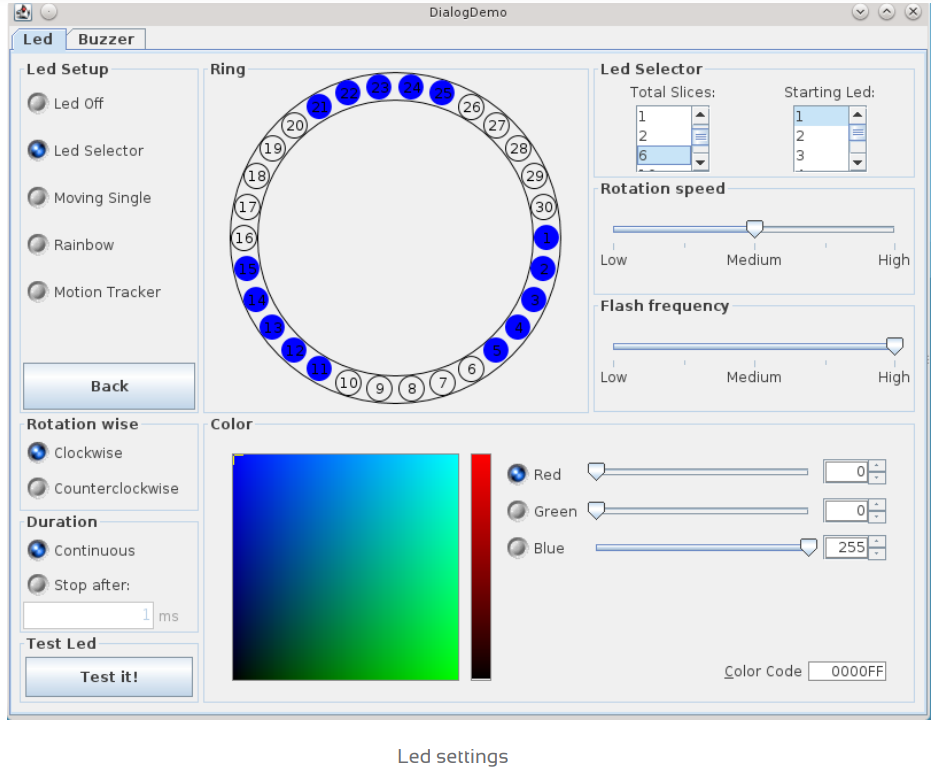
Task: Click the Color Code text field
Action: (847, 671)
